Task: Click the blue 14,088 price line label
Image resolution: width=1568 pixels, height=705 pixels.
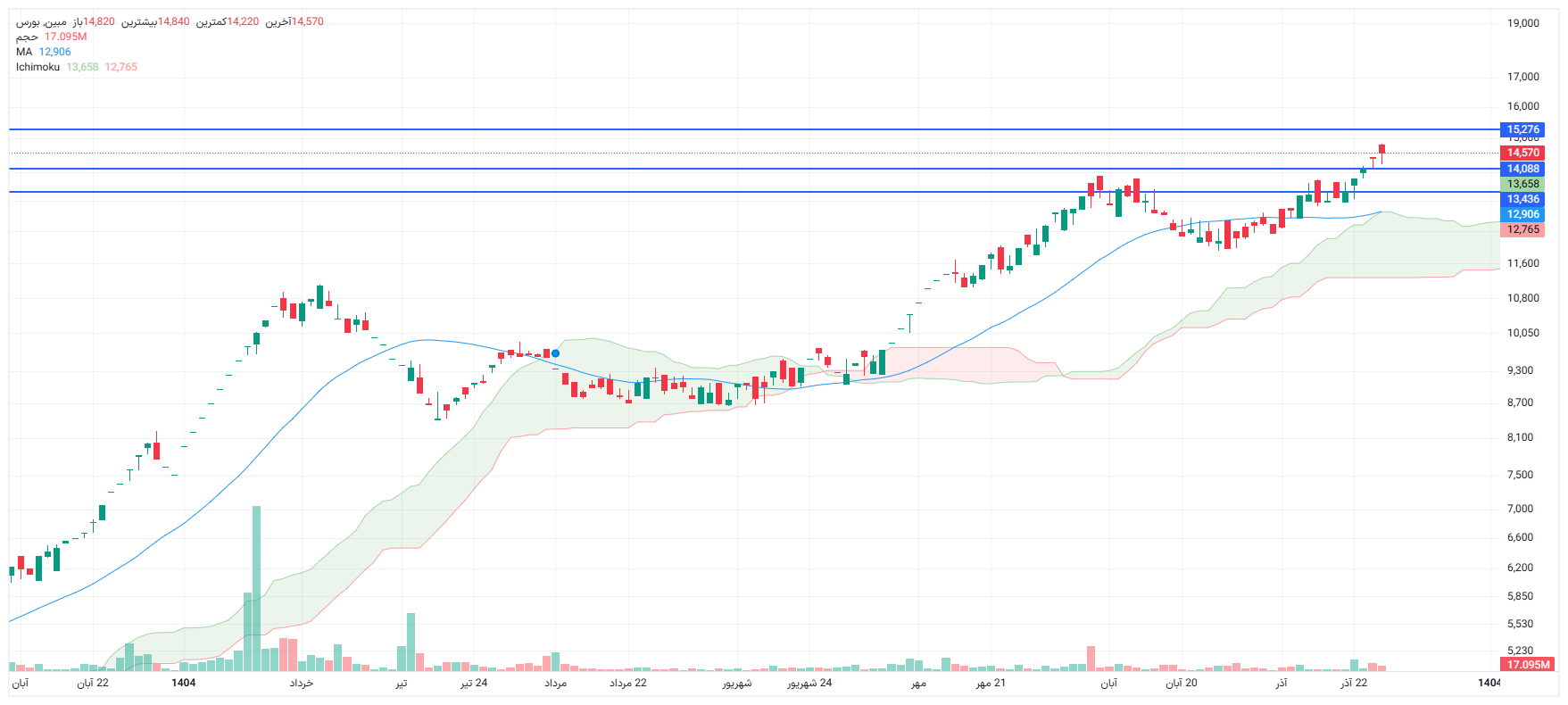Action: (1522, 169)
